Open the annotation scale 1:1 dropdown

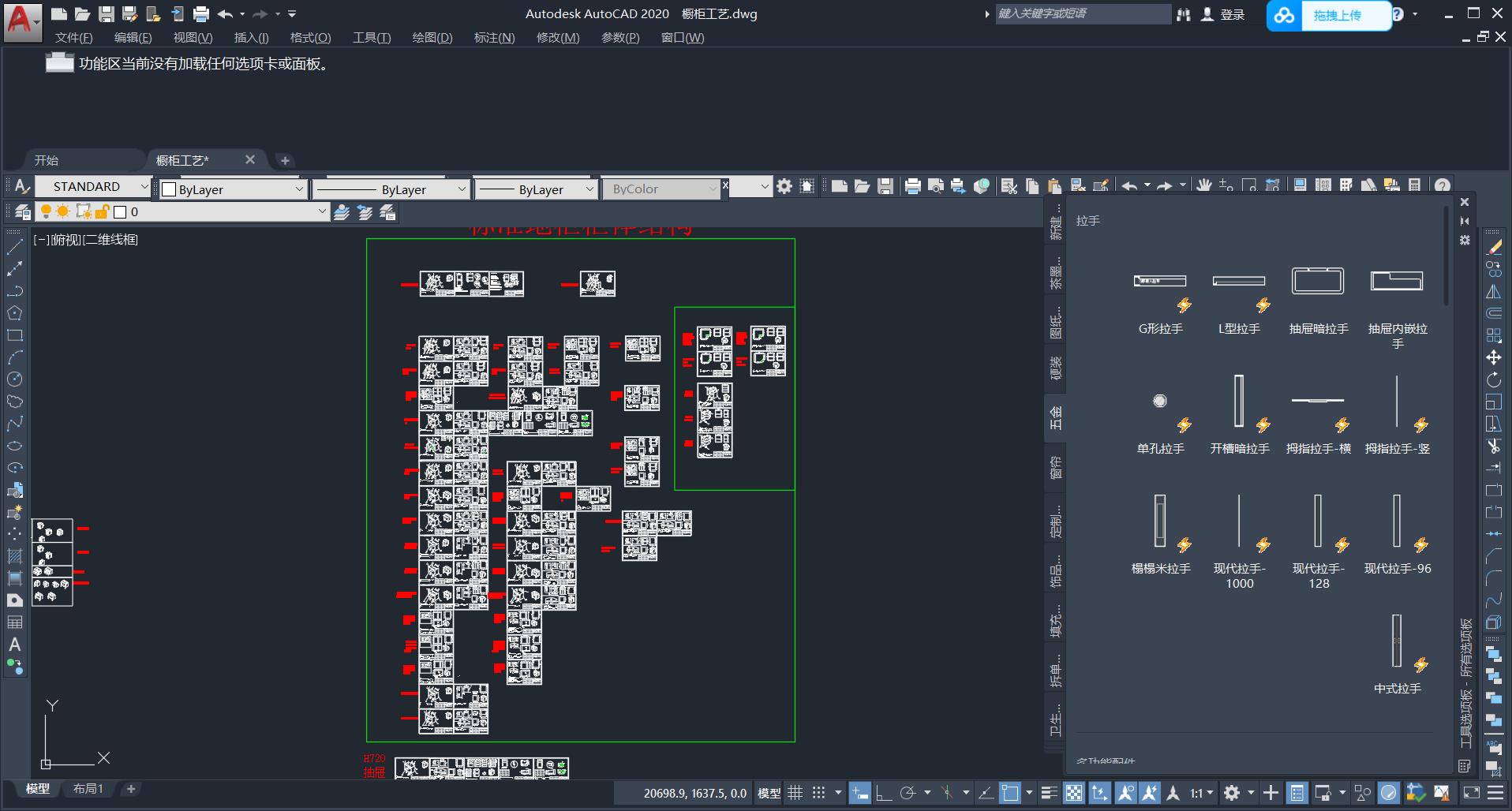tap(1201, 793)
